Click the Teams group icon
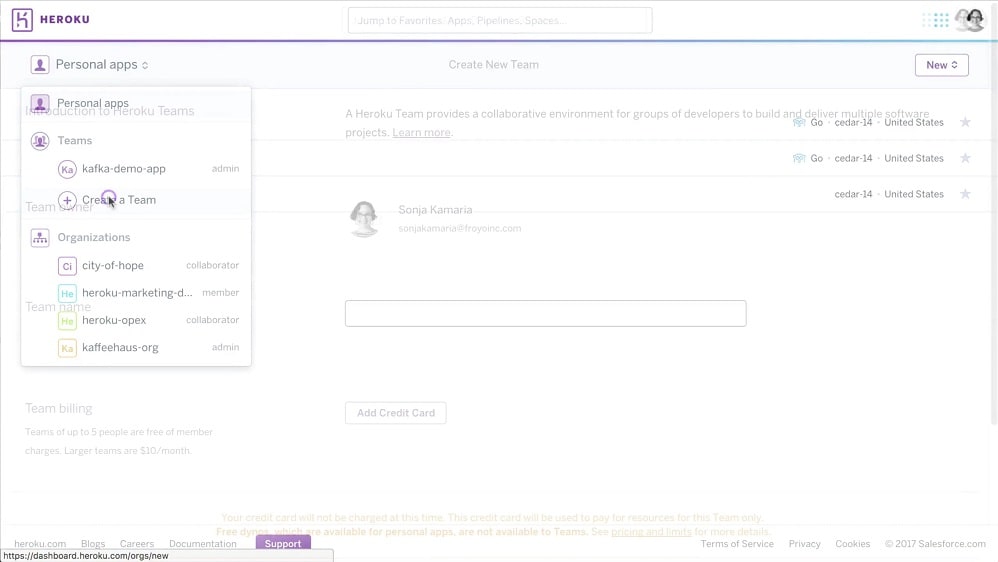Viewport: 998px width, 562px height. pyautogui.click(x=39, y=141)
